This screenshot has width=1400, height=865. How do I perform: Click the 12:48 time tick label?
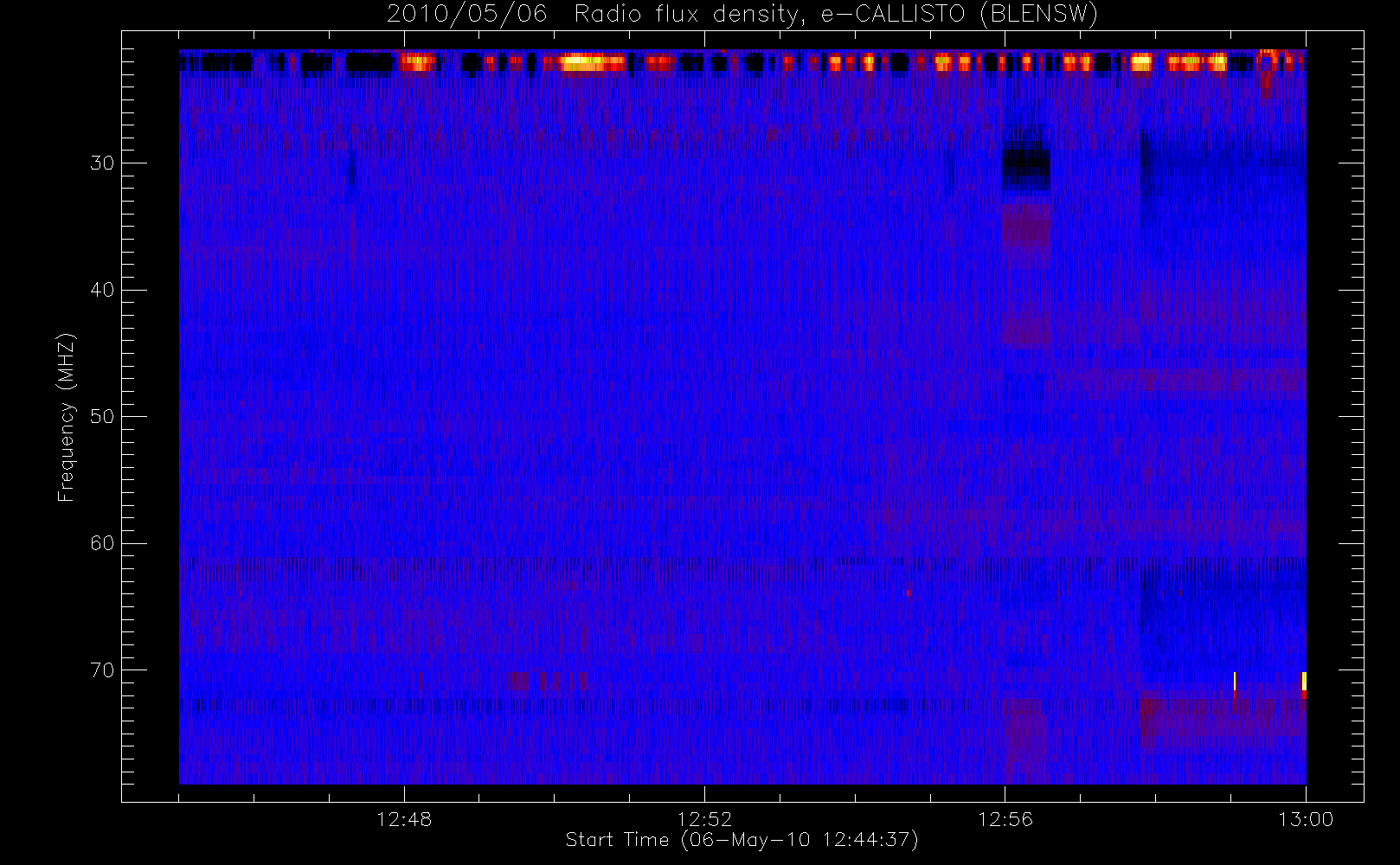(404, 818)
